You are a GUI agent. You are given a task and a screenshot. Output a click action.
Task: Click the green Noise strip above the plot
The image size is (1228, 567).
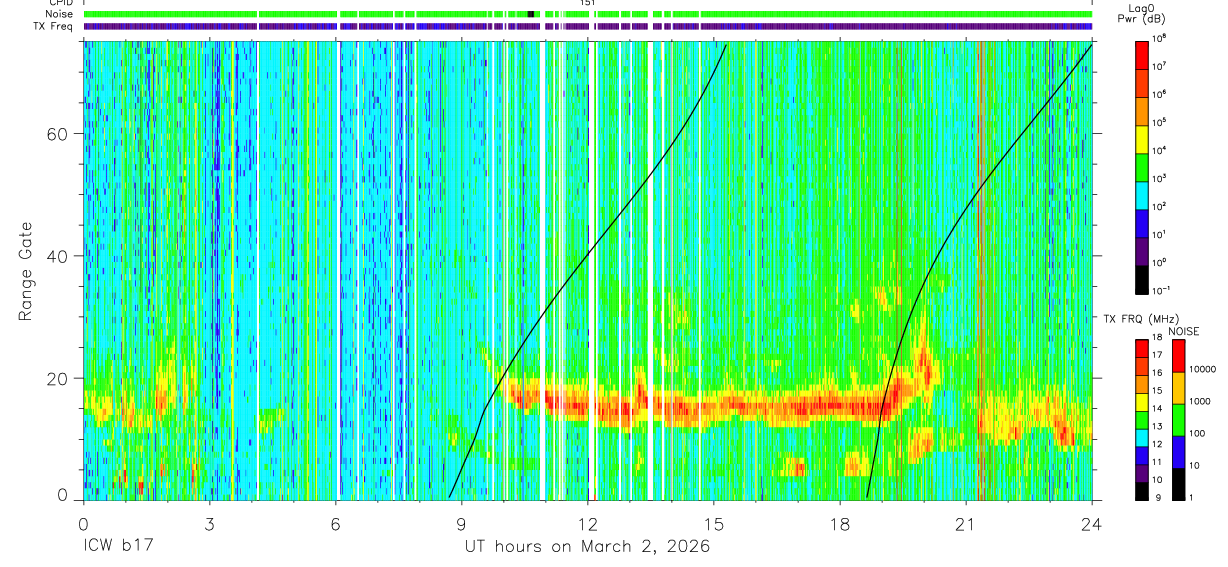tap(587, 14)
